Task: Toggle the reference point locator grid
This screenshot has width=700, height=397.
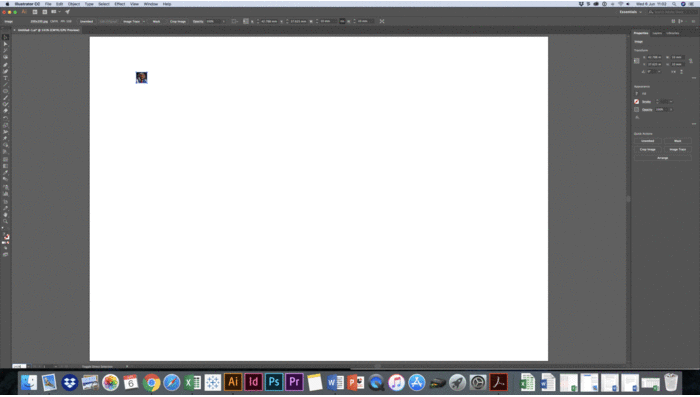Action: [x=637, y=61]
